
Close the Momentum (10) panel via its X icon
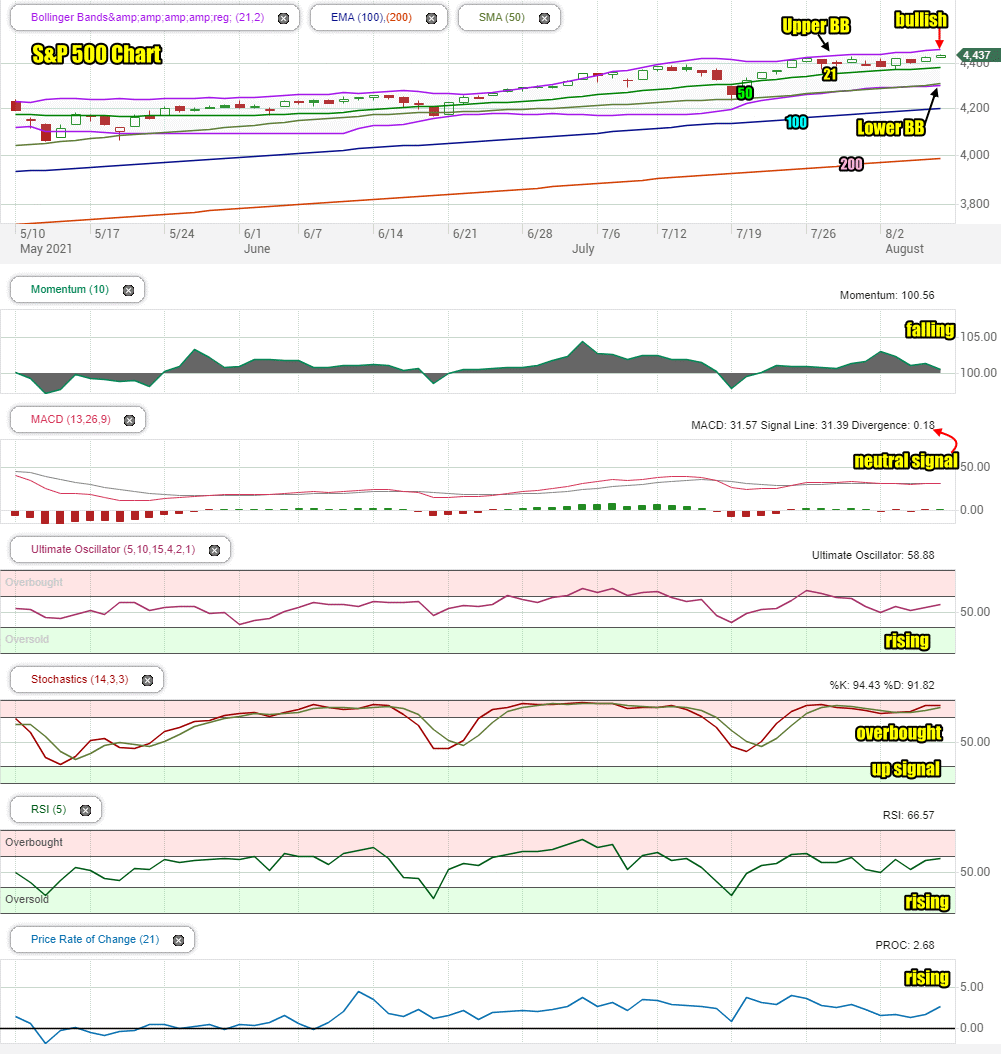pyautogui.click(x=128, y=290)
